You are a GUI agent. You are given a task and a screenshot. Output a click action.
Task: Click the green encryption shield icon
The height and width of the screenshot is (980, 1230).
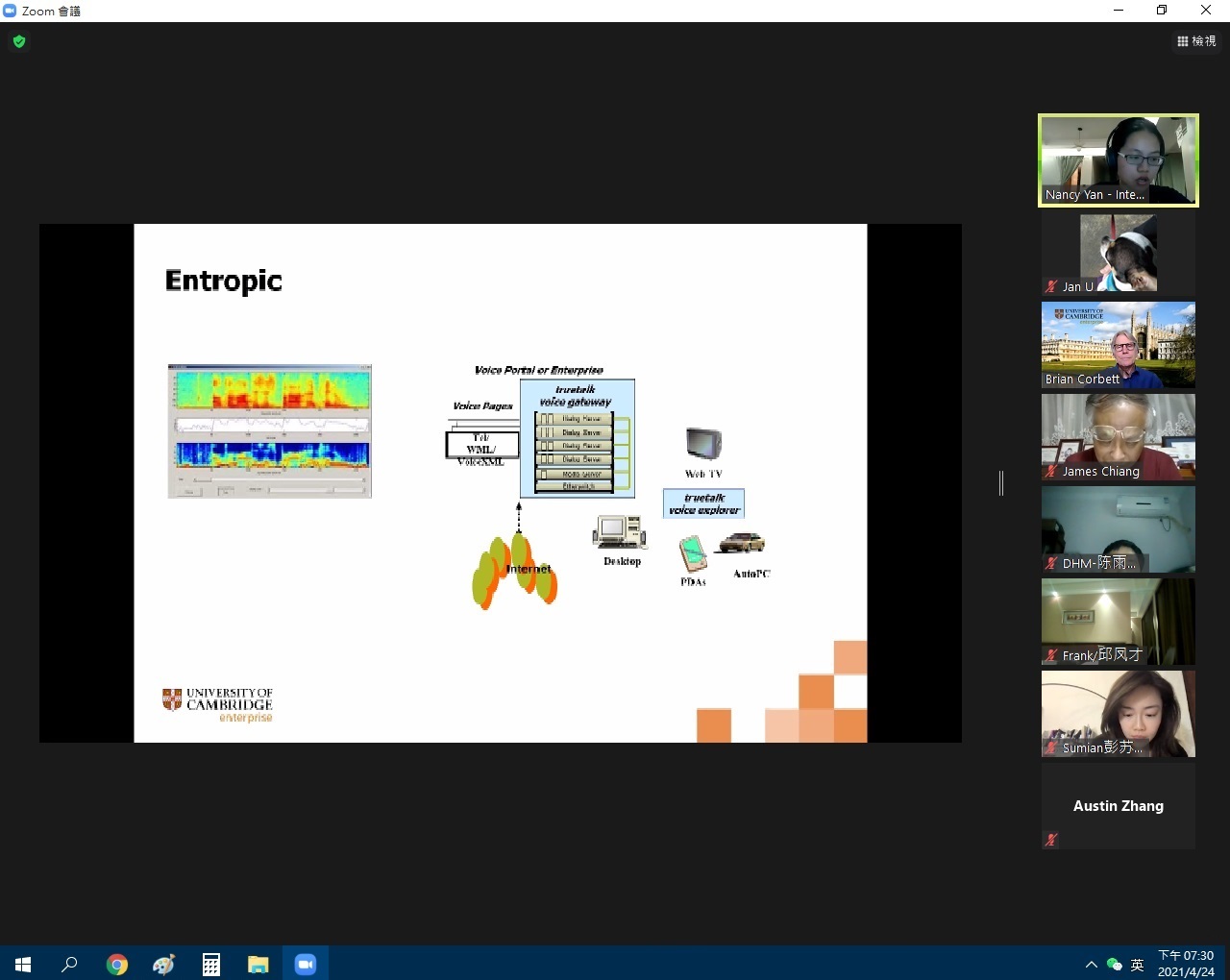tap(19, 41)
